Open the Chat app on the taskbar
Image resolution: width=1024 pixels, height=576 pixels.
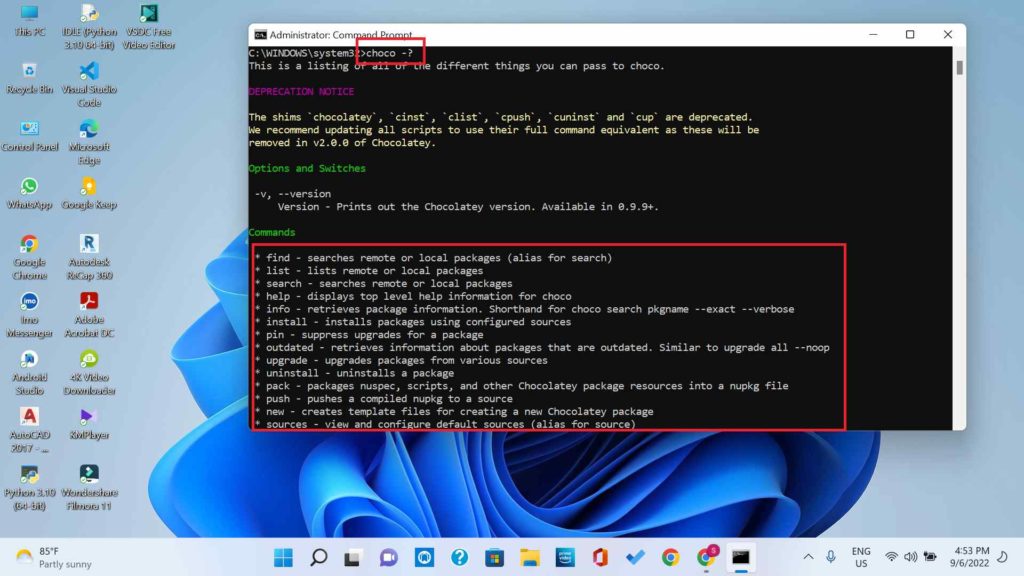389,557
